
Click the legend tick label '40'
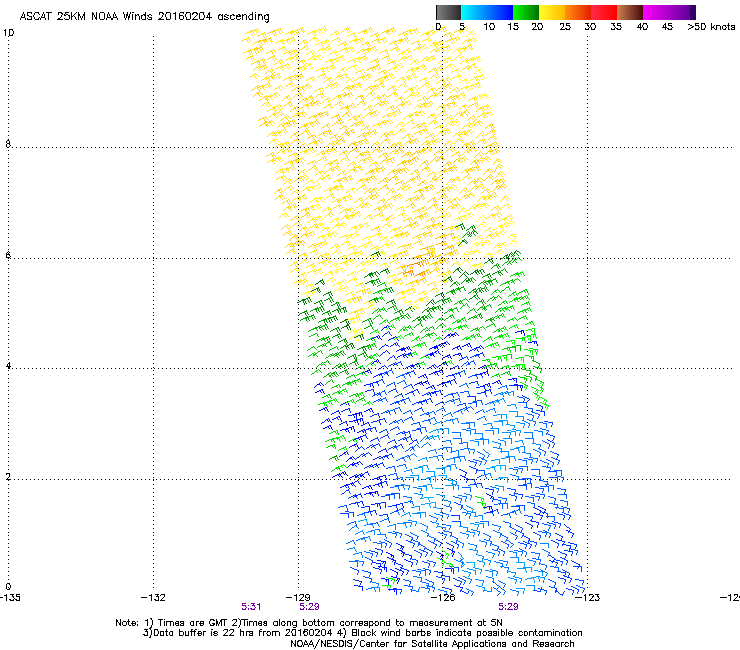(642, 27)
